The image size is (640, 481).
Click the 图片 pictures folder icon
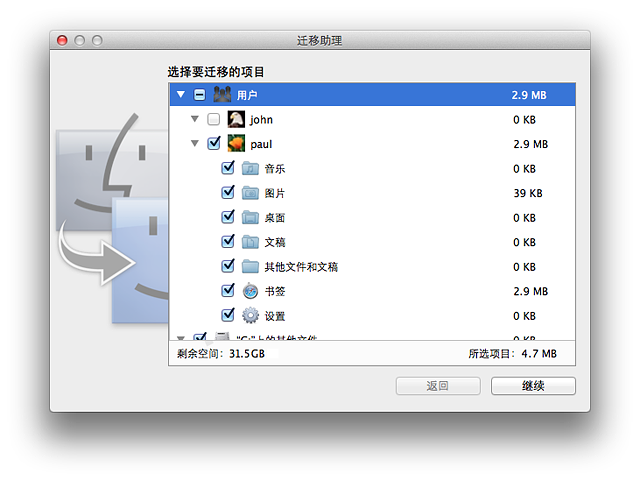[x=250, y=193]
